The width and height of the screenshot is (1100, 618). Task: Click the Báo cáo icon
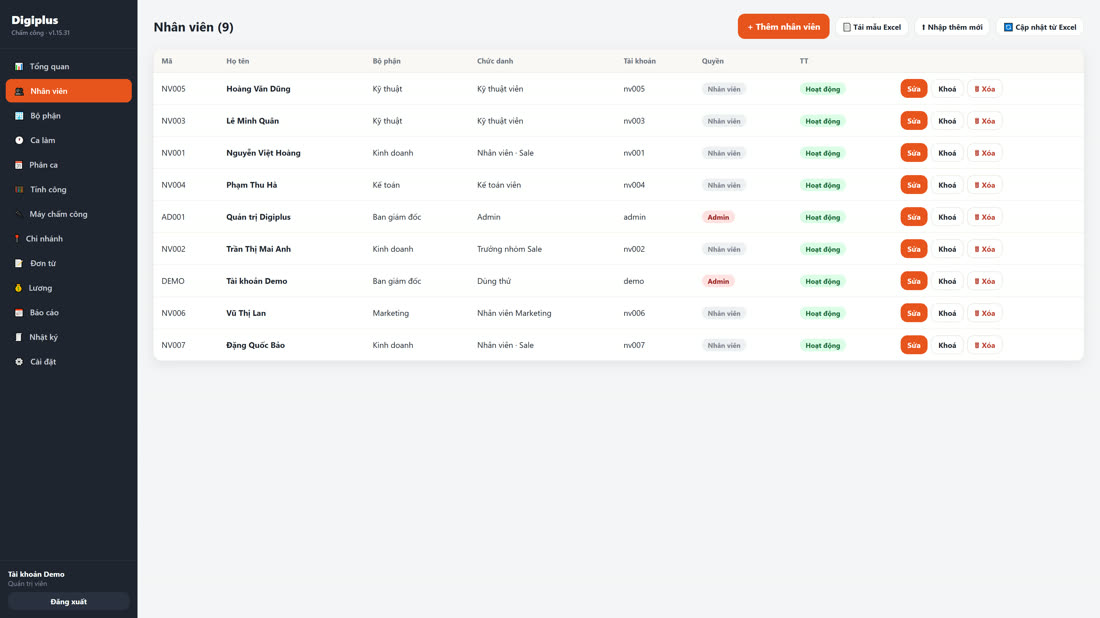click(19, 312)
